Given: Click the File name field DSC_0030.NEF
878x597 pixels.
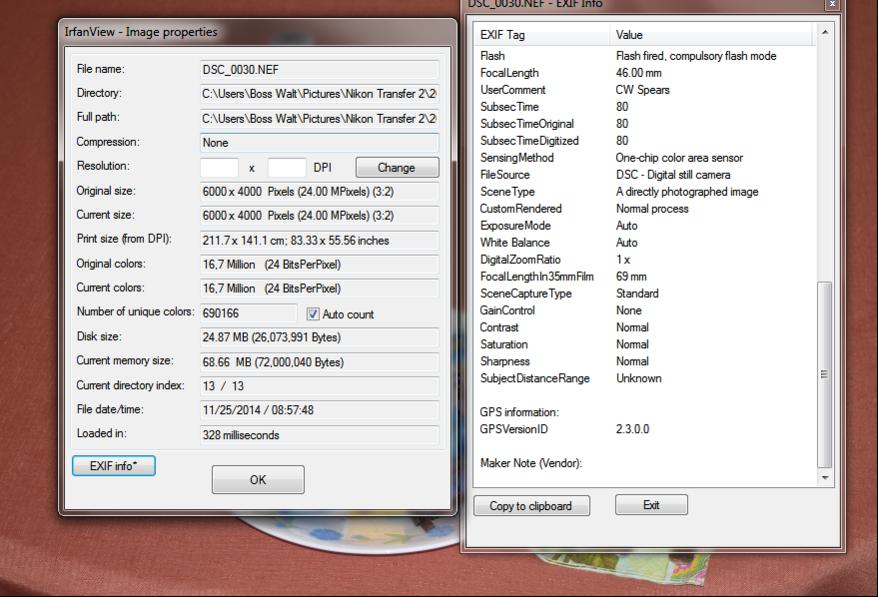Looking at the screenshot, I should [319, 70].
